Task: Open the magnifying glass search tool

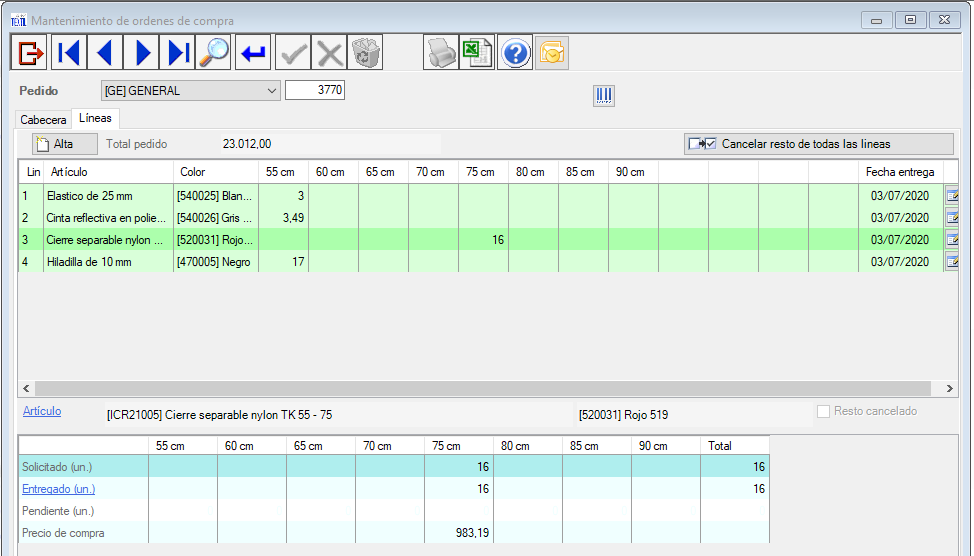Action: point(214,52)
